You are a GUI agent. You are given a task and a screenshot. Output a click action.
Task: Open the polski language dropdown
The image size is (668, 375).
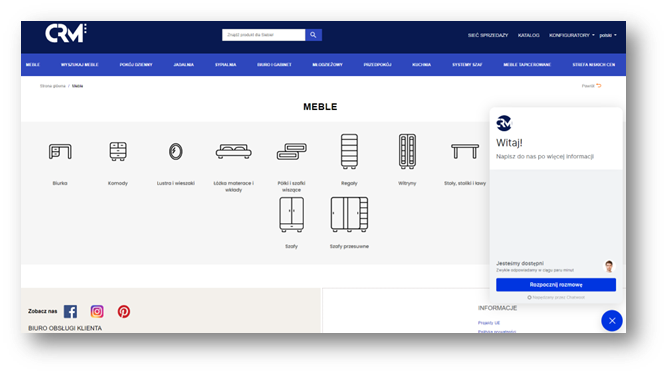(x=608, y=35)
